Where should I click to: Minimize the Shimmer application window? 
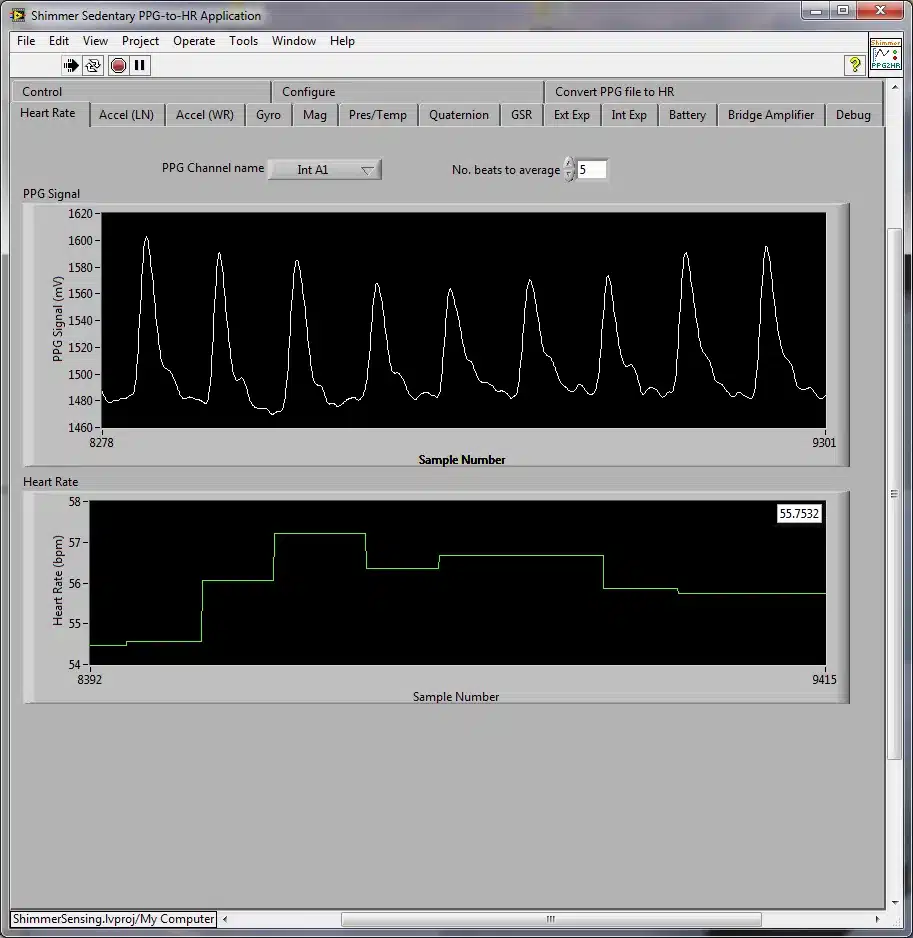[815, 10]
